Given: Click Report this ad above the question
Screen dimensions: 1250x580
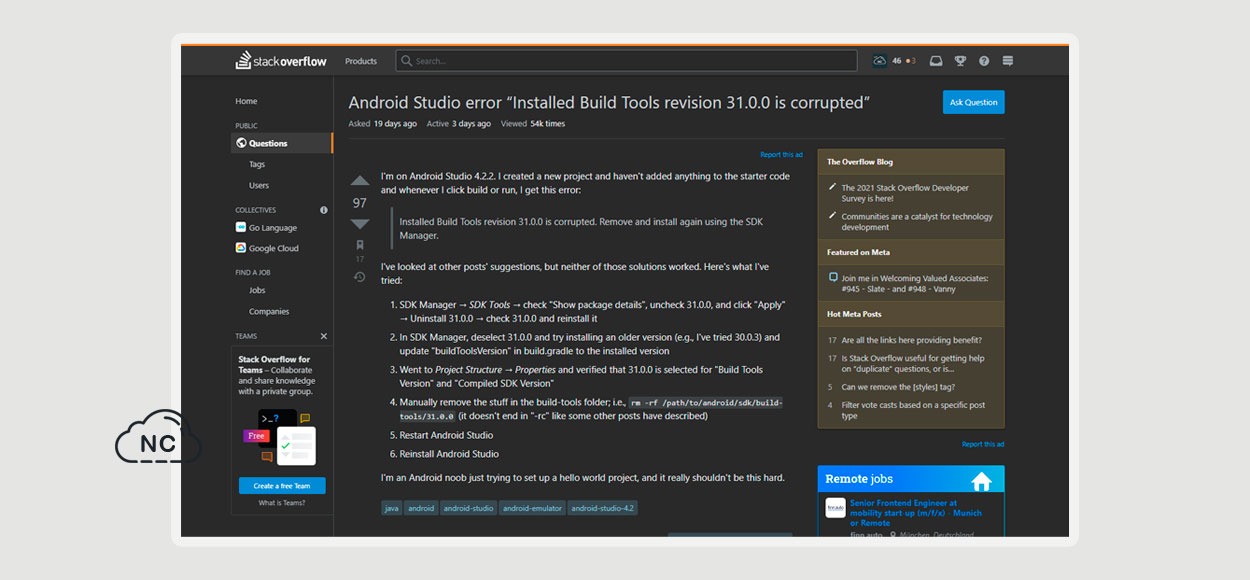Looking at the screenshot, I should click(782, 155).
